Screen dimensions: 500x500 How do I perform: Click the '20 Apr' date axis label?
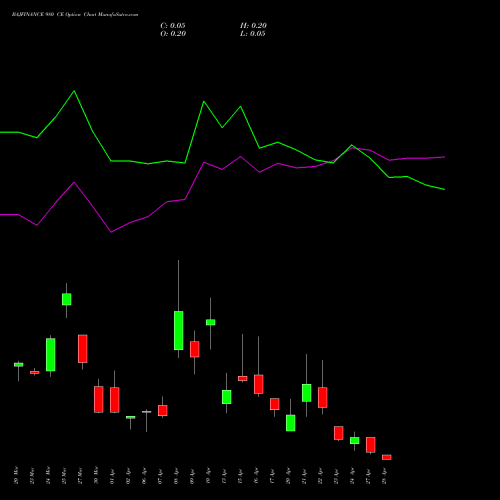click(288, 476)
